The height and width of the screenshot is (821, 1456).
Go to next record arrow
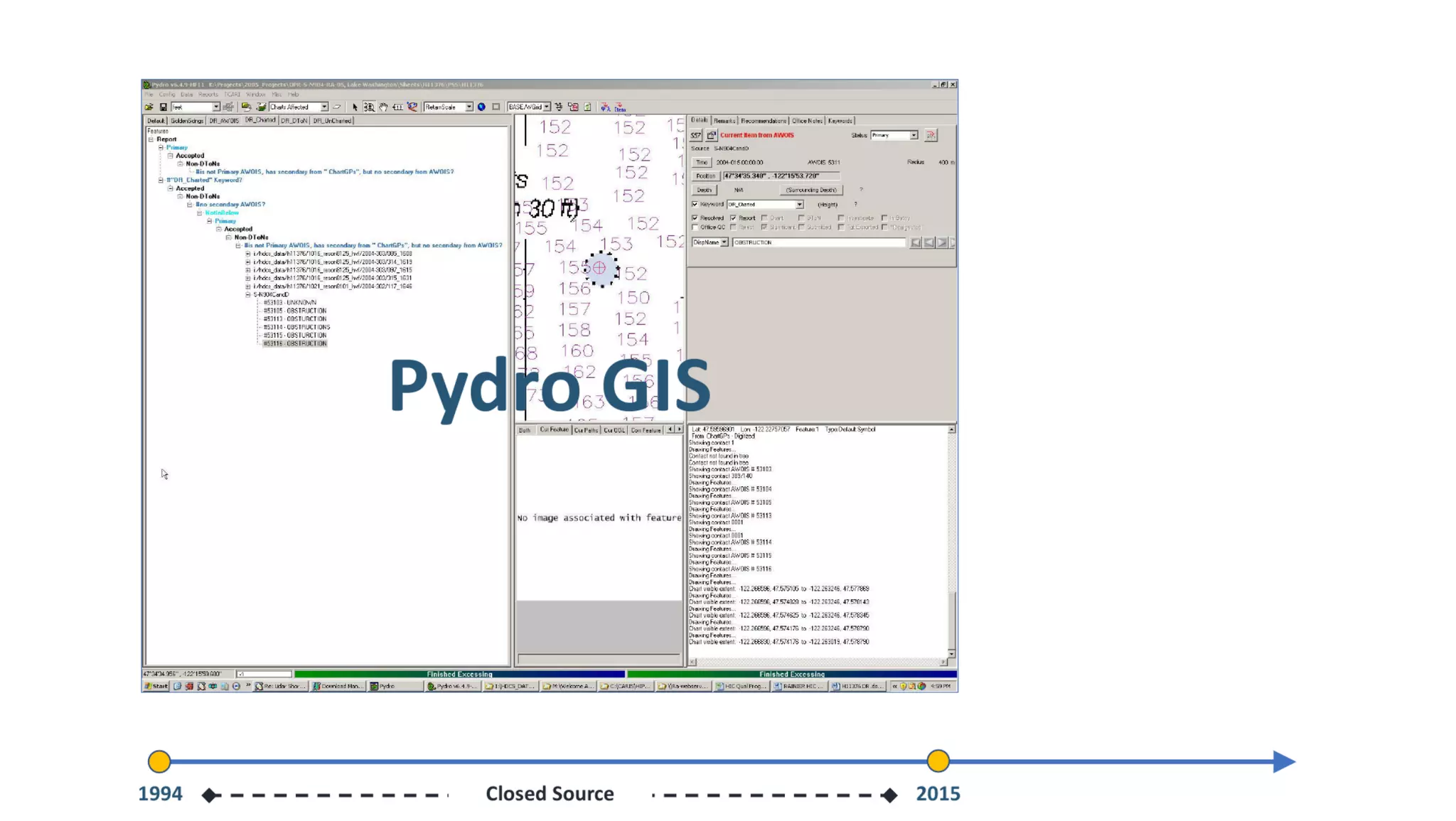[943, 243]
